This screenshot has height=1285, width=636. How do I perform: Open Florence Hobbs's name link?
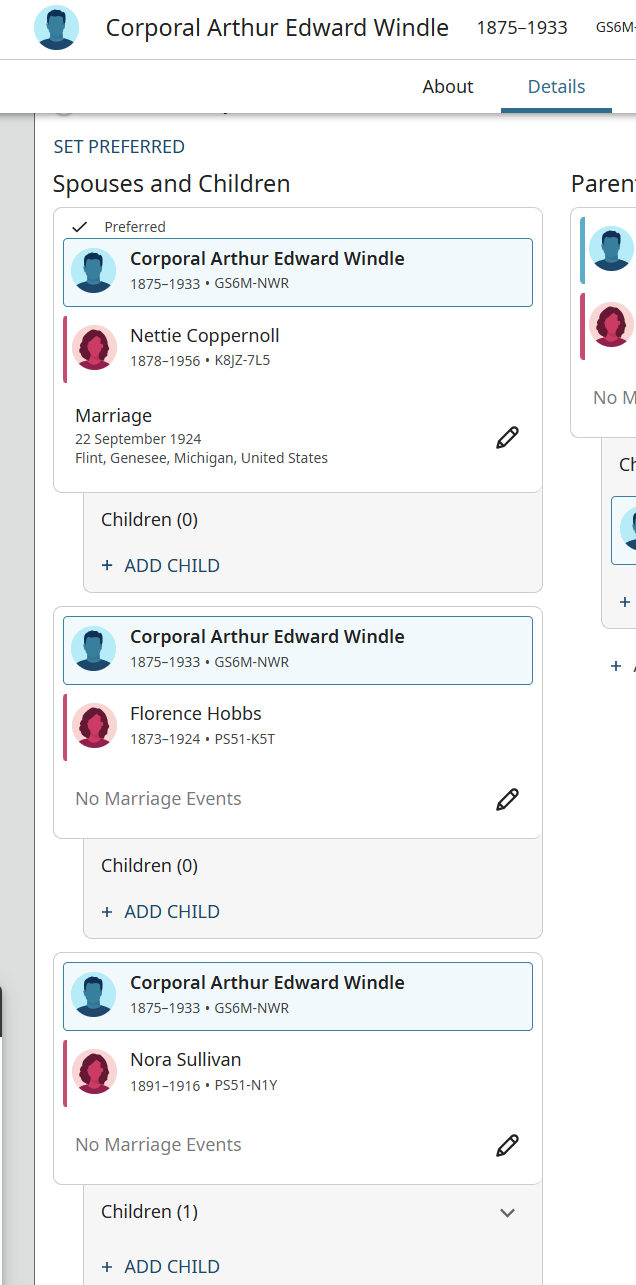point(196,714)
